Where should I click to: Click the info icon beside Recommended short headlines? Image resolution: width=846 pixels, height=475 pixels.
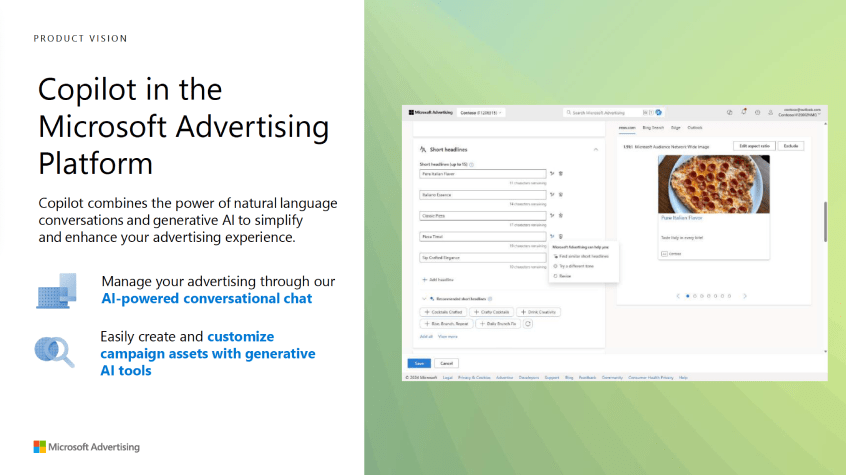[x=490, y=298]
